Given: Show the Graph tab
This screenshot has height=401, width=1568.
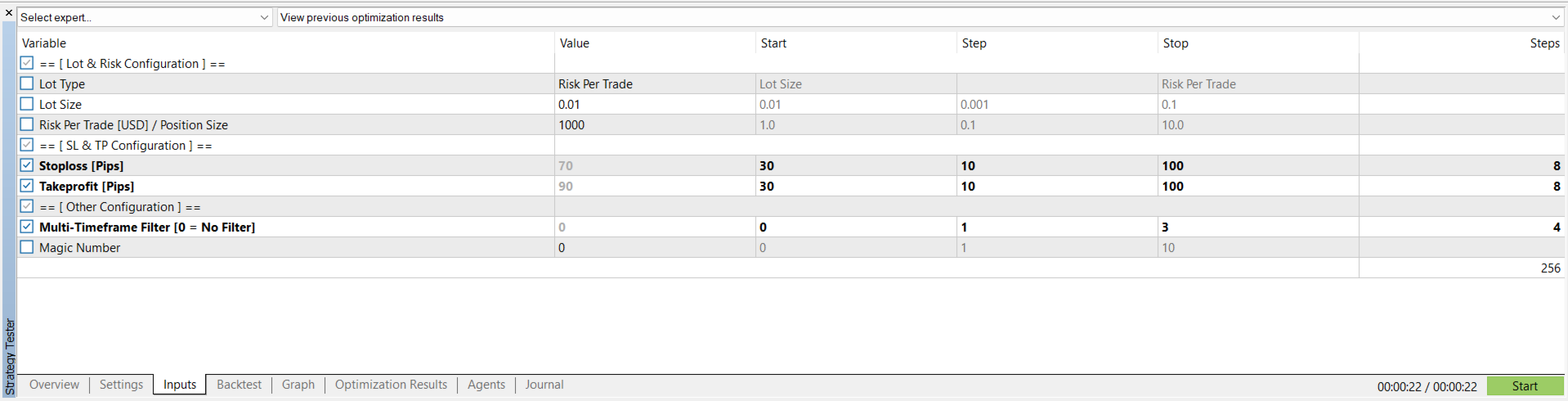Looking at the screenshot, I should pos(298,385).
